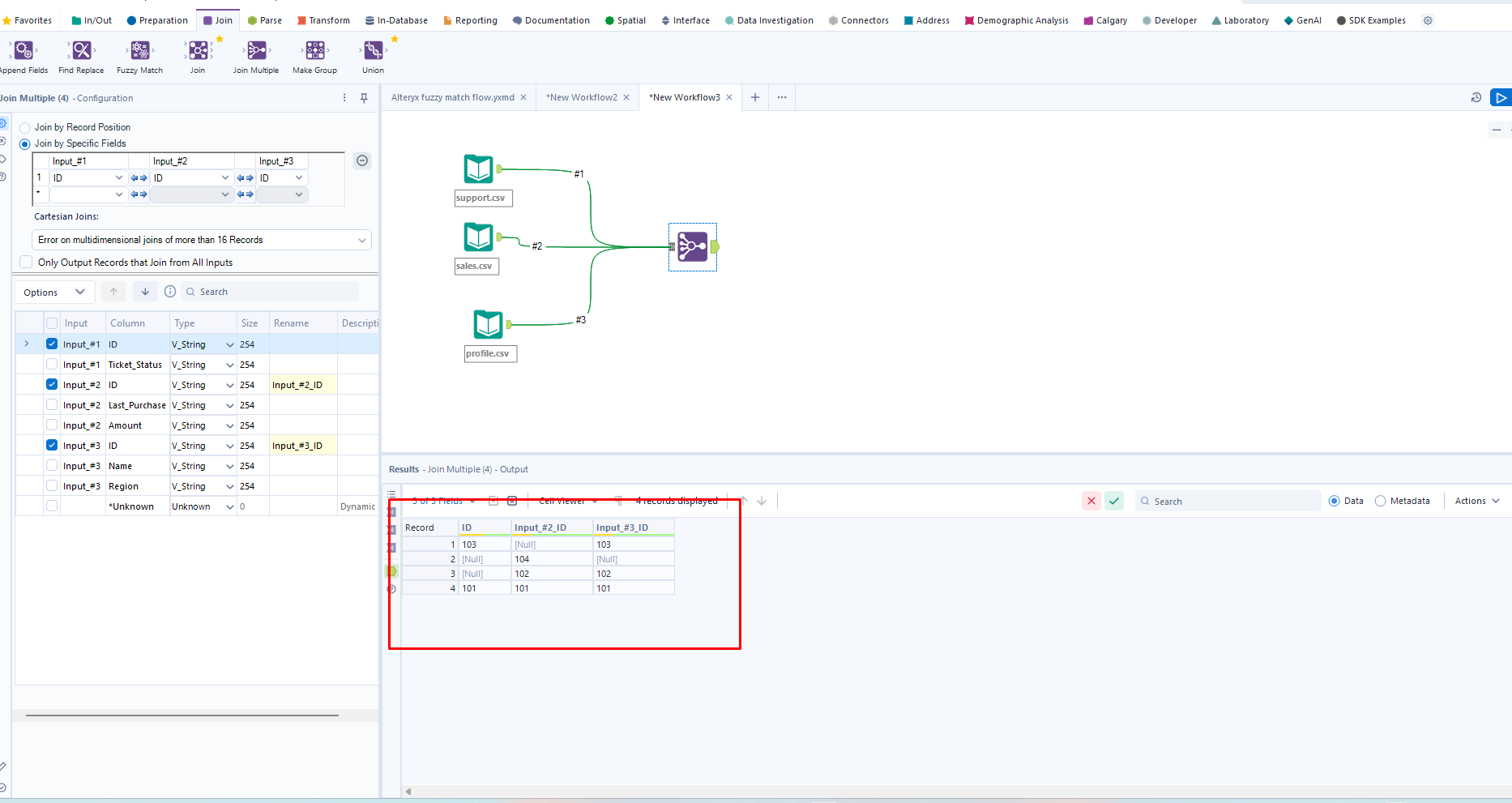1512x803 pixels.
Task: Select the Make Group tool
Action: 314,52
